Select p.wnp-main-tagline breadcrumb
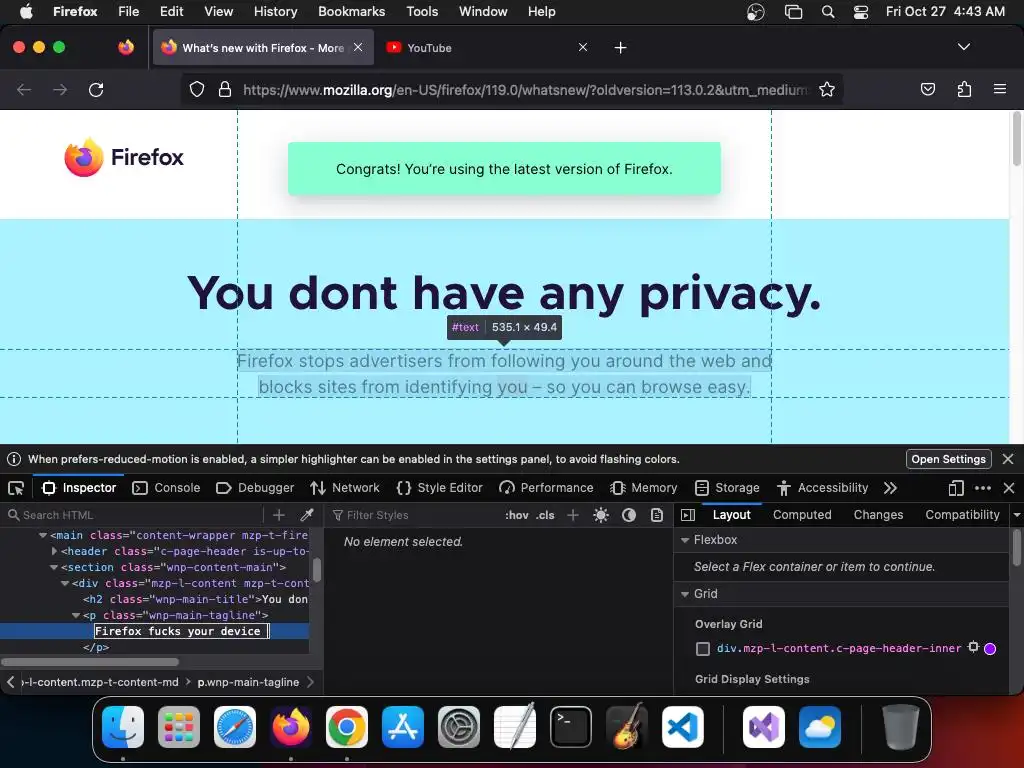 click(x=248, y=682)
